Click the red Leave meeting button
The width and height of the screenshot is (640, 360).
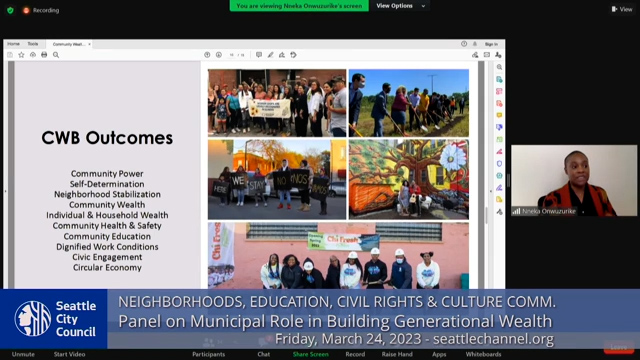tap(619, 347)
